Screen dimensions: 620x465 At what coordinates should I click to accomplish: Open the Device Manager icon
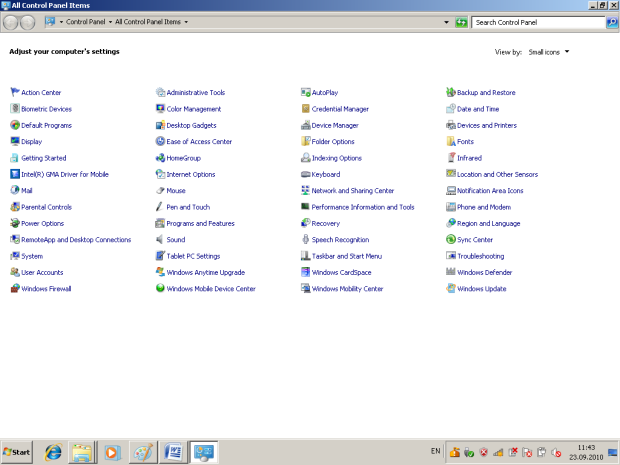click(x=306, y=125)
